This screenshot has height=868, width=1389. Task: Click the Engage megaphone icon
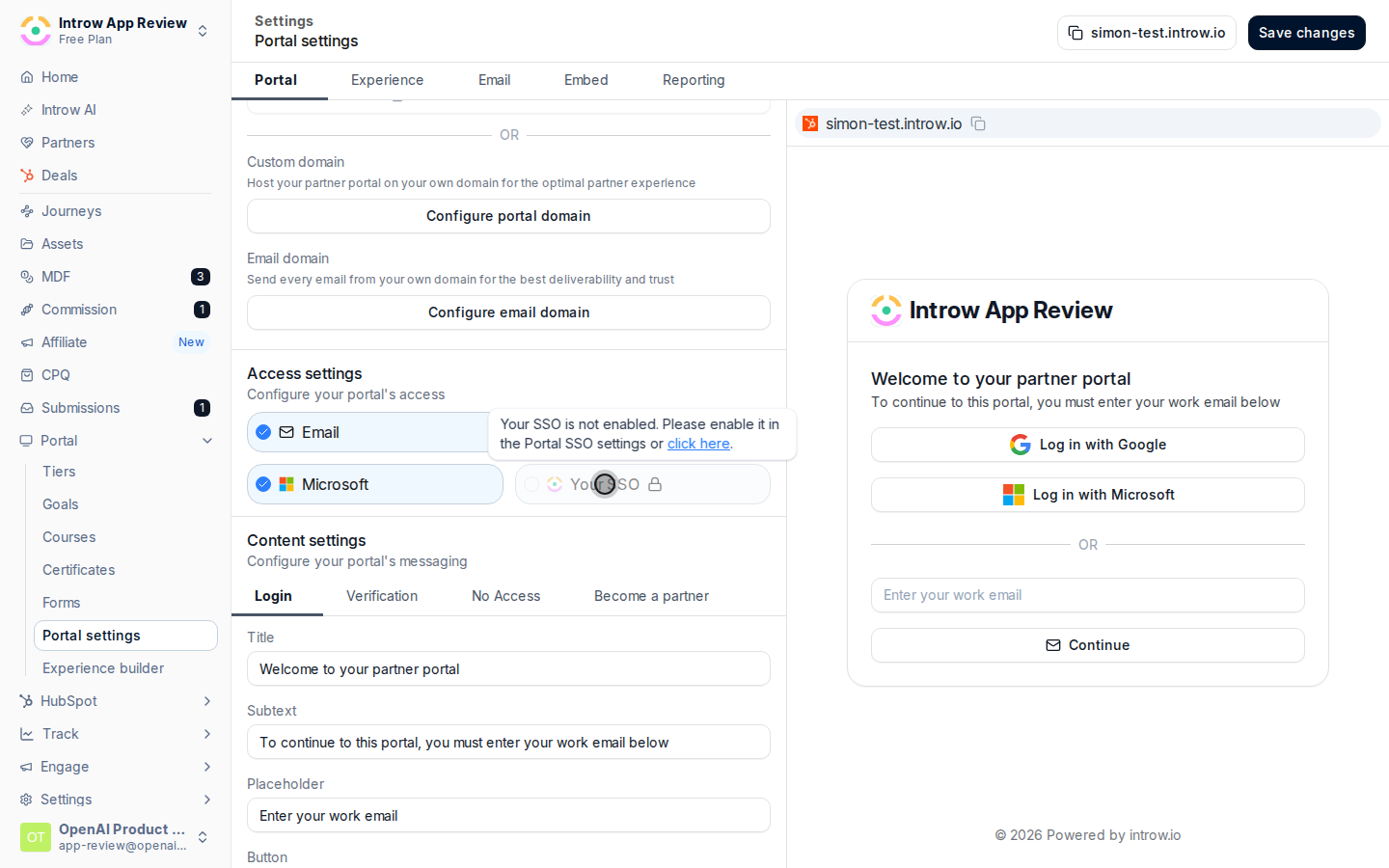click(x=26, y=767)
